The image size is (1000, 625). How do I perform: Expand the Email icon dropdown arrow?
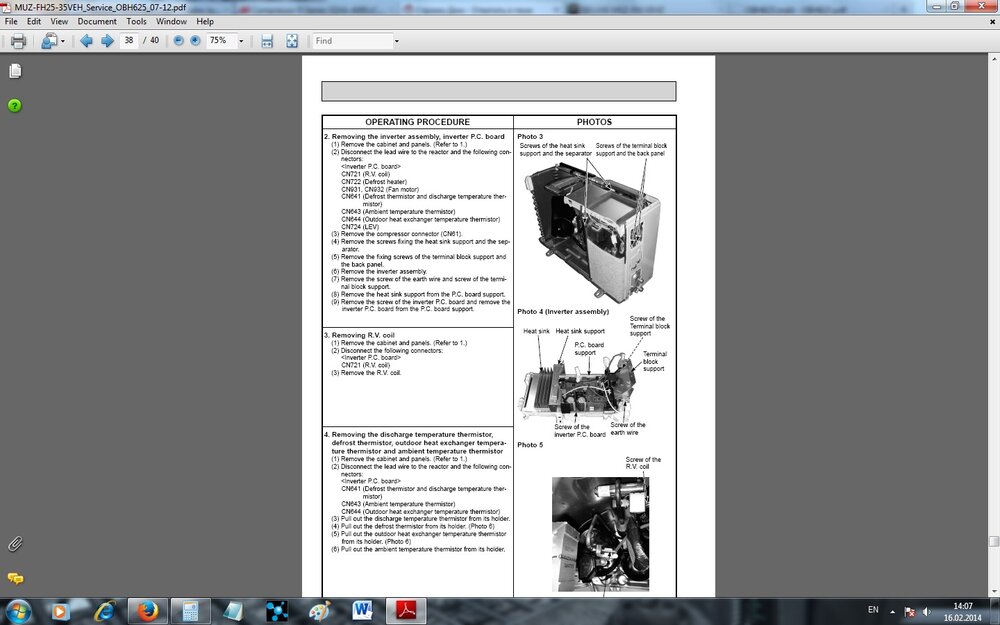[63, 41]
